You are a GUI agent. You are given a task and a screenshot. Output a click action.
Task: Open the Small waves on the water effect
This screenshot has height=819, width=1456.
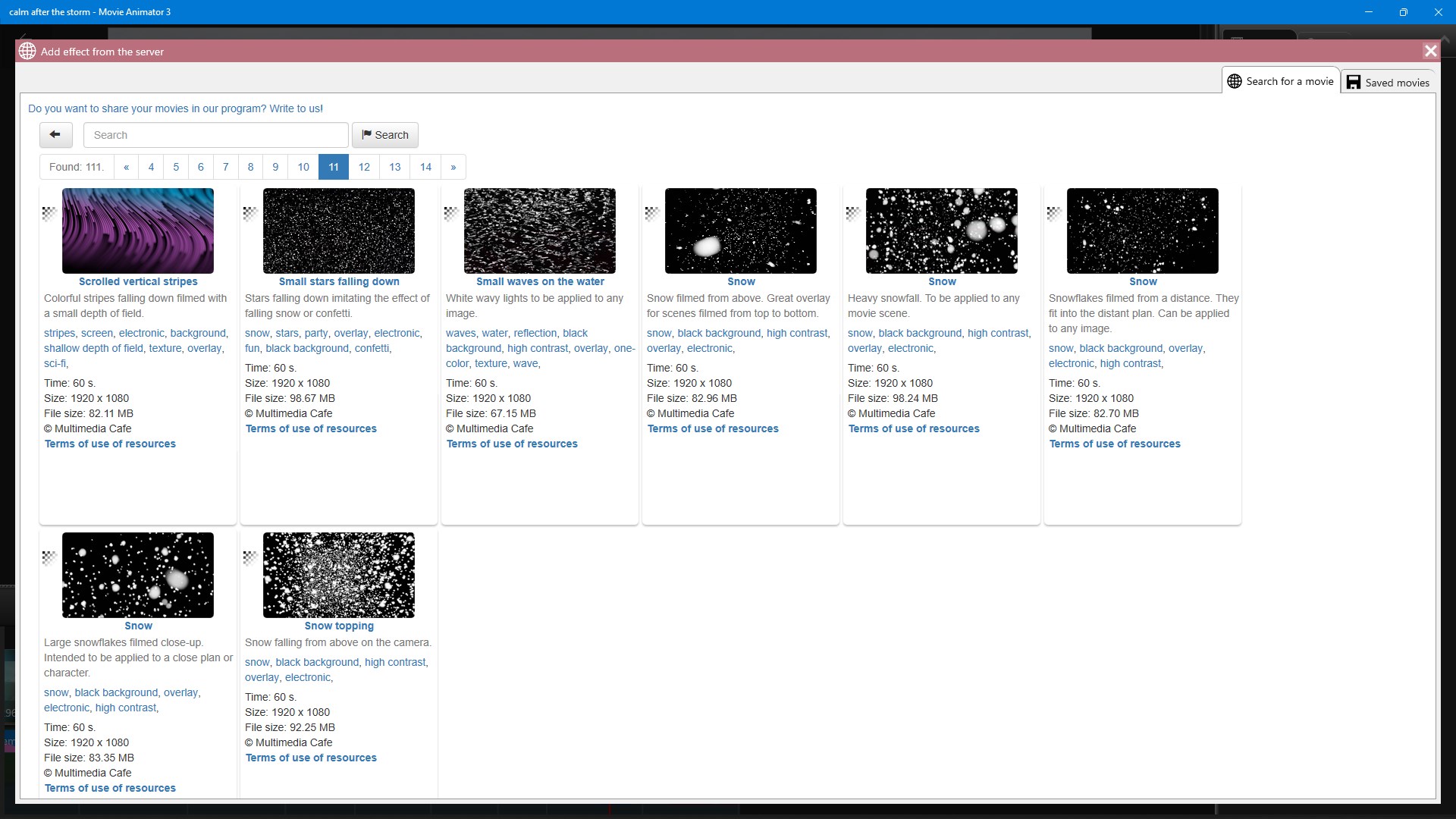(x=539, y=281)
